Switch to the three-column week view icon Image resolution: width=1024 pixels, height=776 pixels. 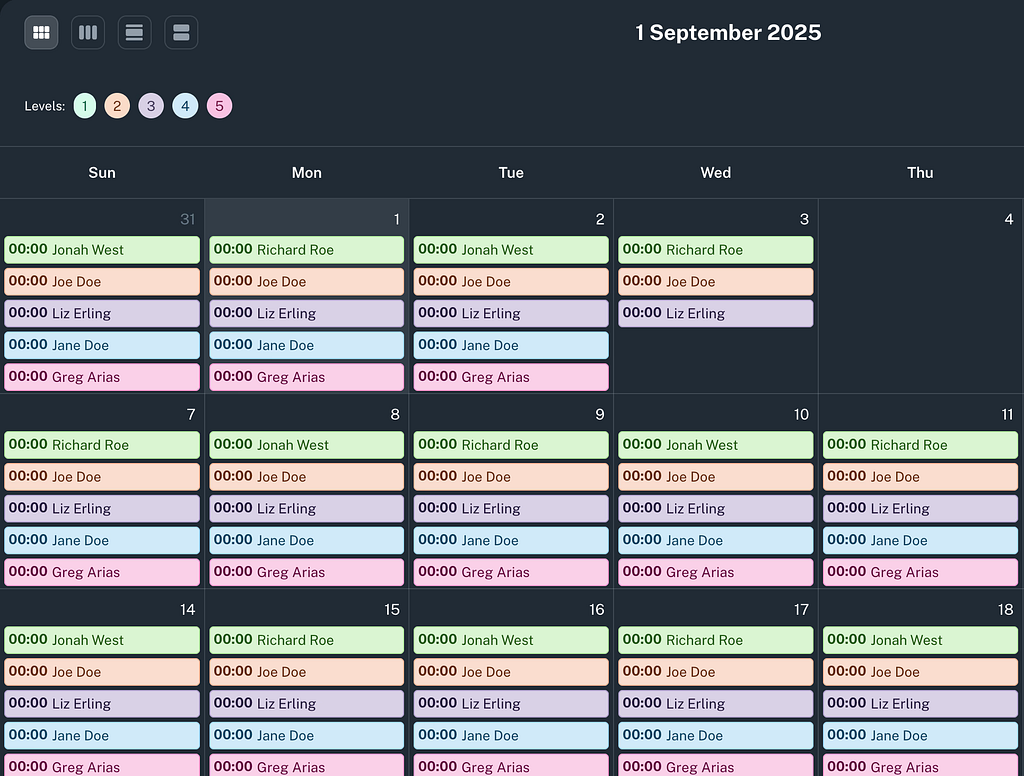(x=88, y=32)
